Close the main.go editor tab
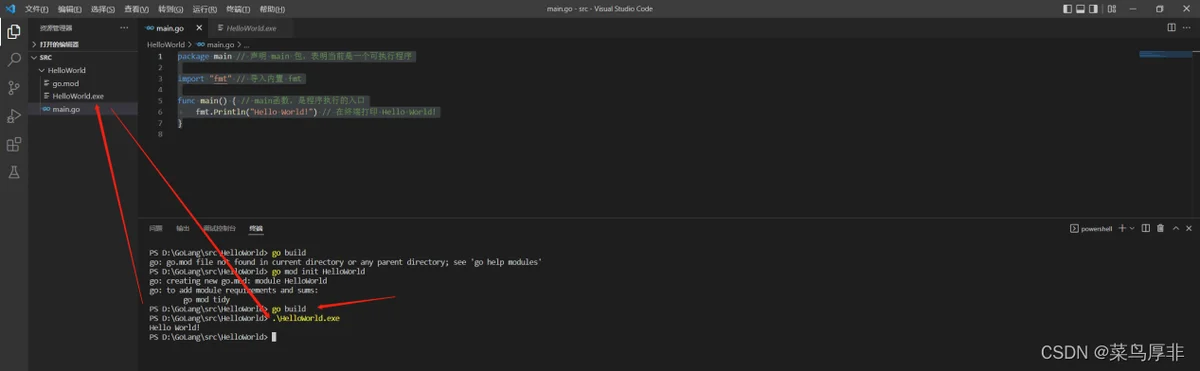The width and height of the screenshot is (1200, 371). [x=198, y=28]
